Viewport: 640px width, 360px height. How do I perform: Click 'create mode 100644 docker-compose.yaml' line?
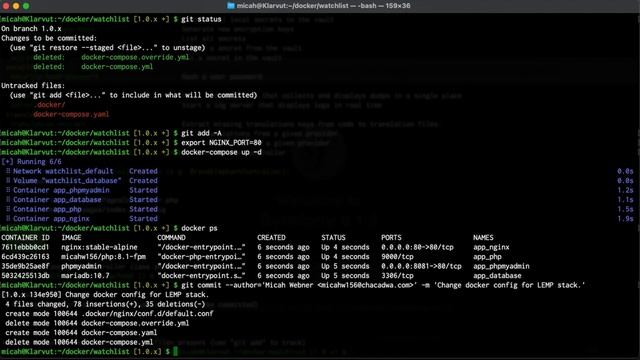tap(81, 333)
